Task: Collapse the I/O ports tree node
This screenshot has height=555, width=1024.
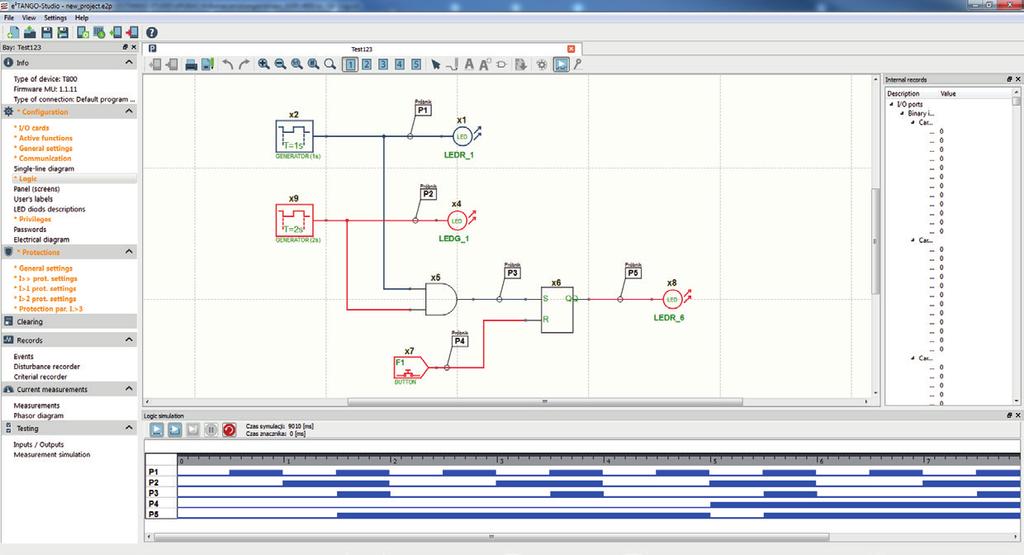Action: coord(891,104)
